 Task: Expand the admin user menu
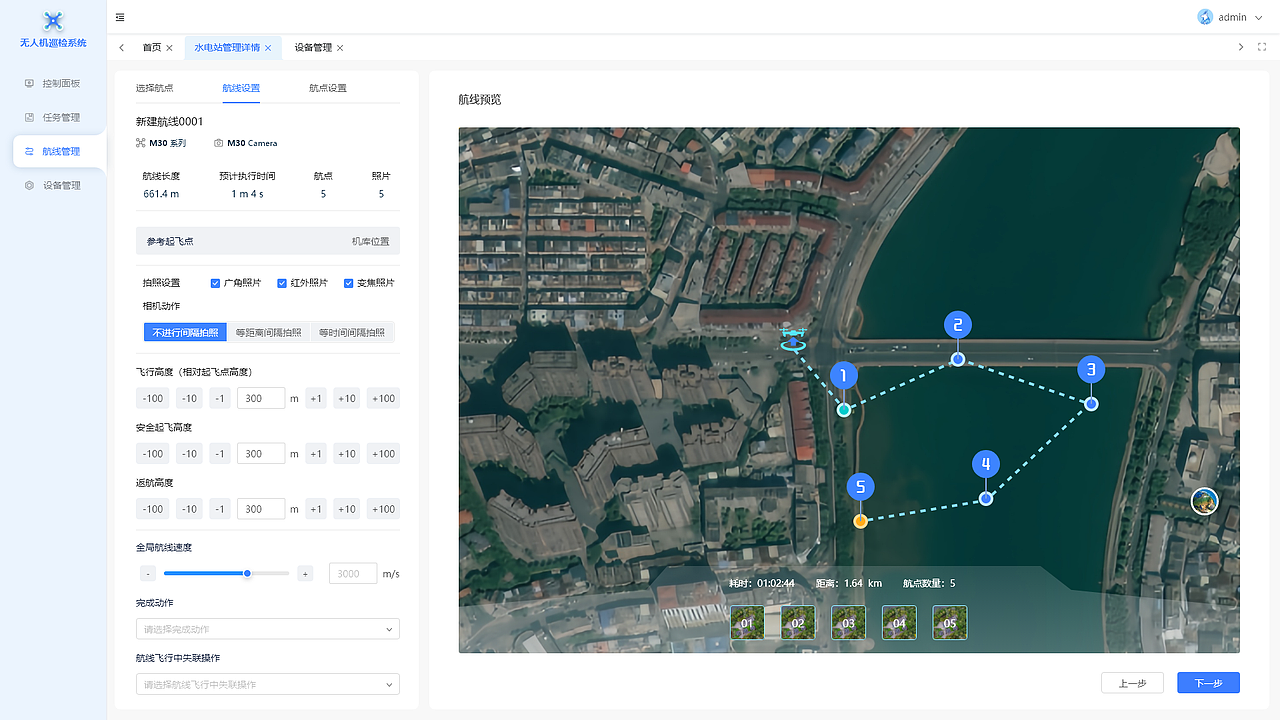tap(1258, 17)
